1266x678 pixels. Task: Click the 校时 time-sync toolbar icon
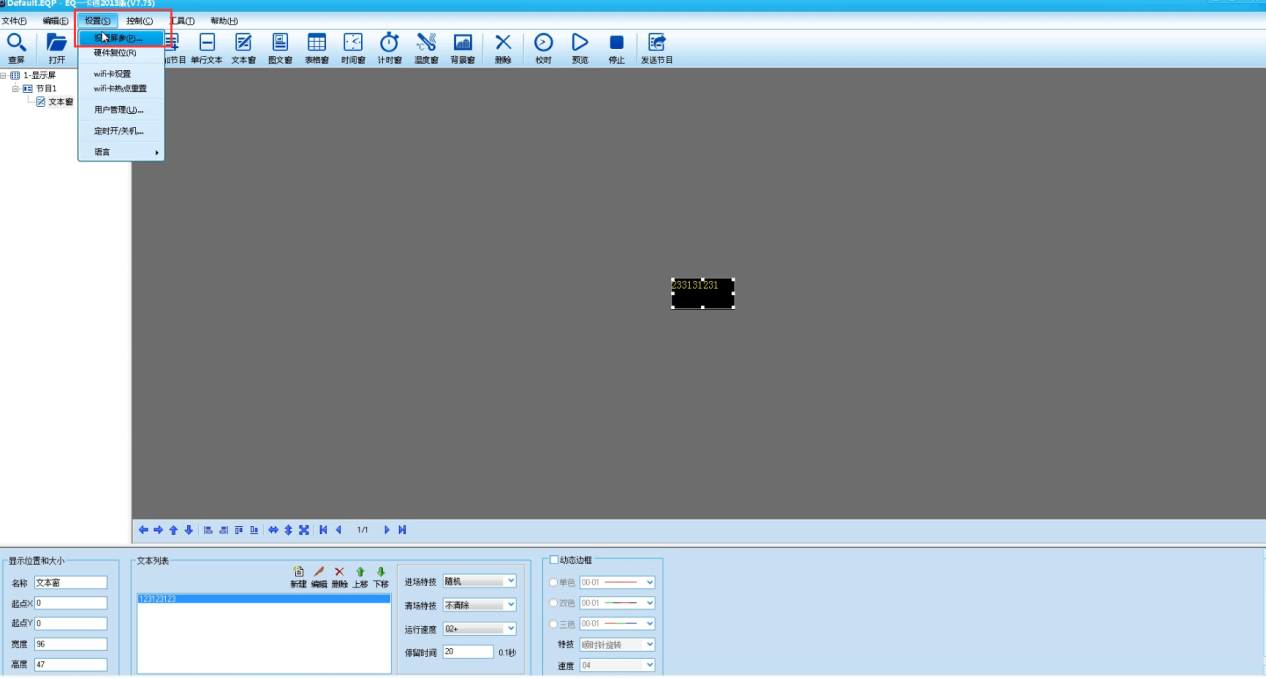tap(543, 47)
